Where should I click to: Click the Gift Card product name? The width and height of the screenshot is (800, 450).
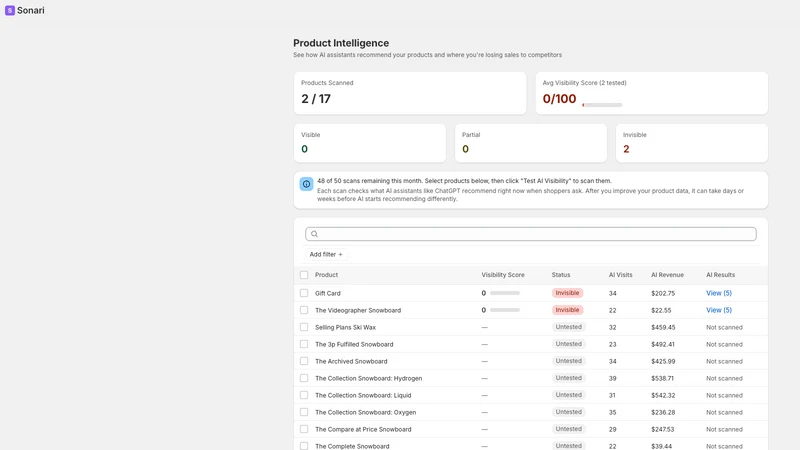click(x=328, y=293)
